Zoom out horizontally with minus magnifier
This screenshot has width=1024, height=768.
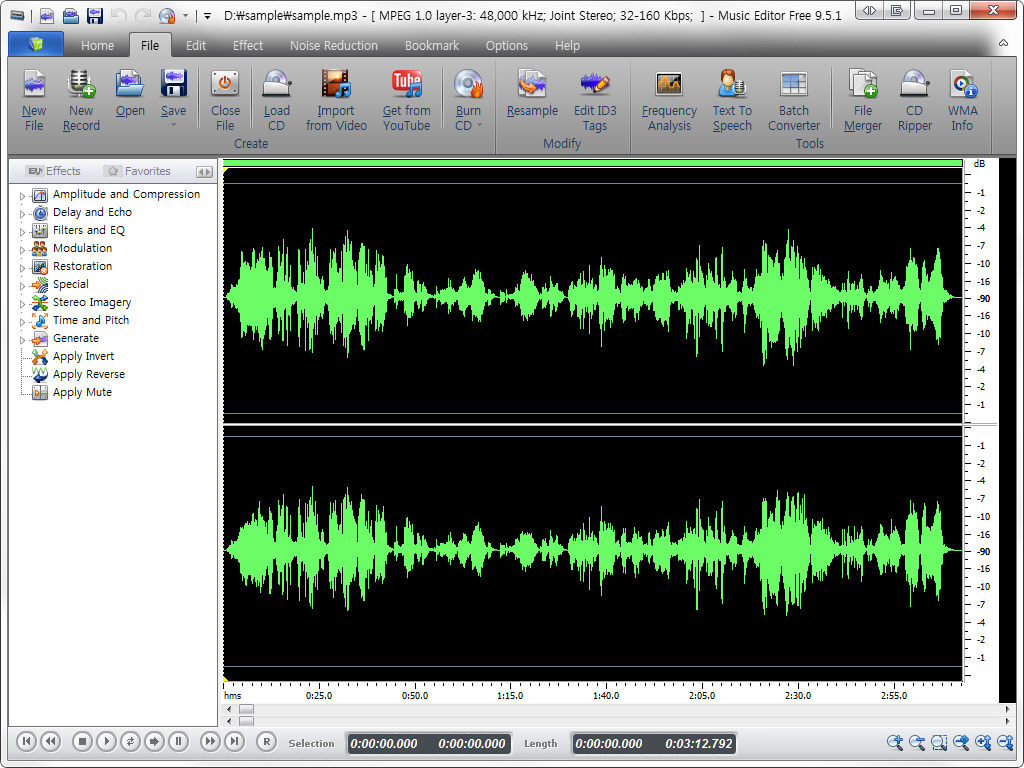tap(917, 742)
